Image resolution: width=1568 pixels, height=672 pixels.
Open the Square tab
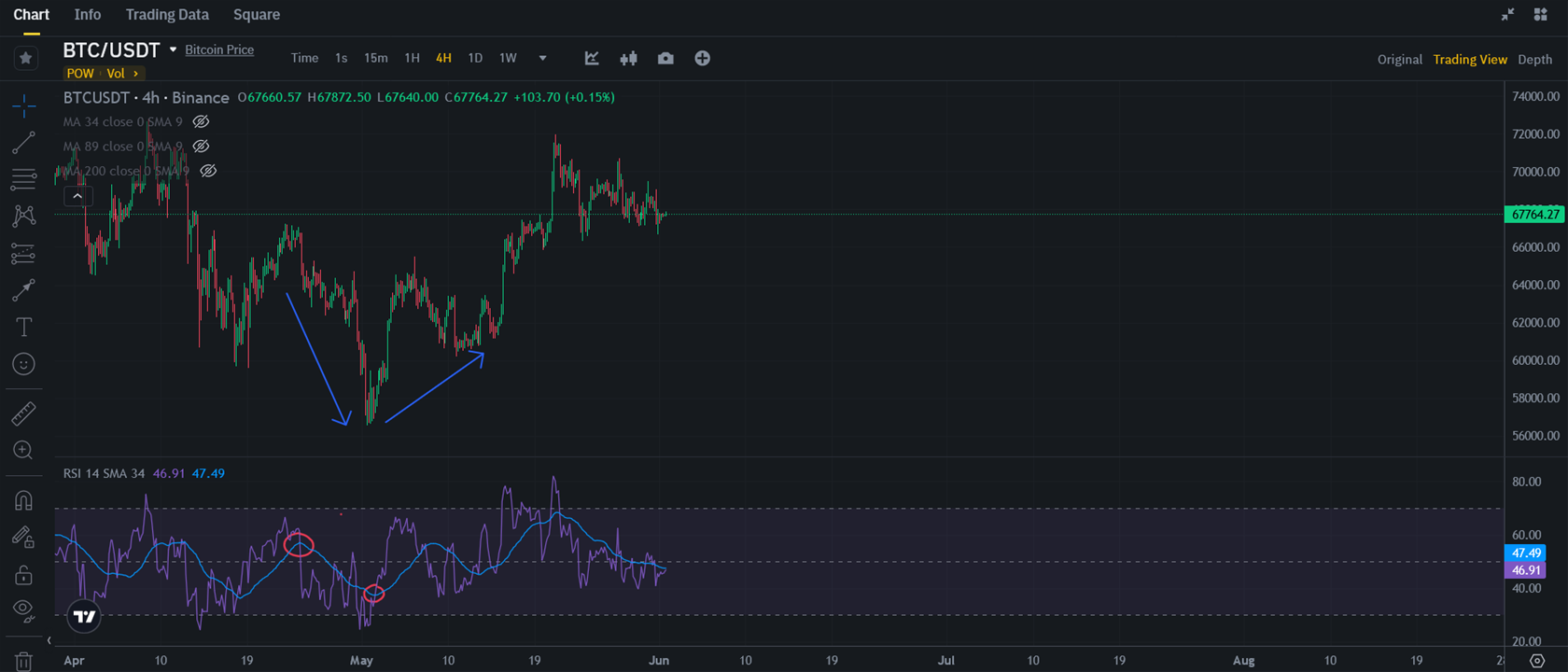click(257, 15)
